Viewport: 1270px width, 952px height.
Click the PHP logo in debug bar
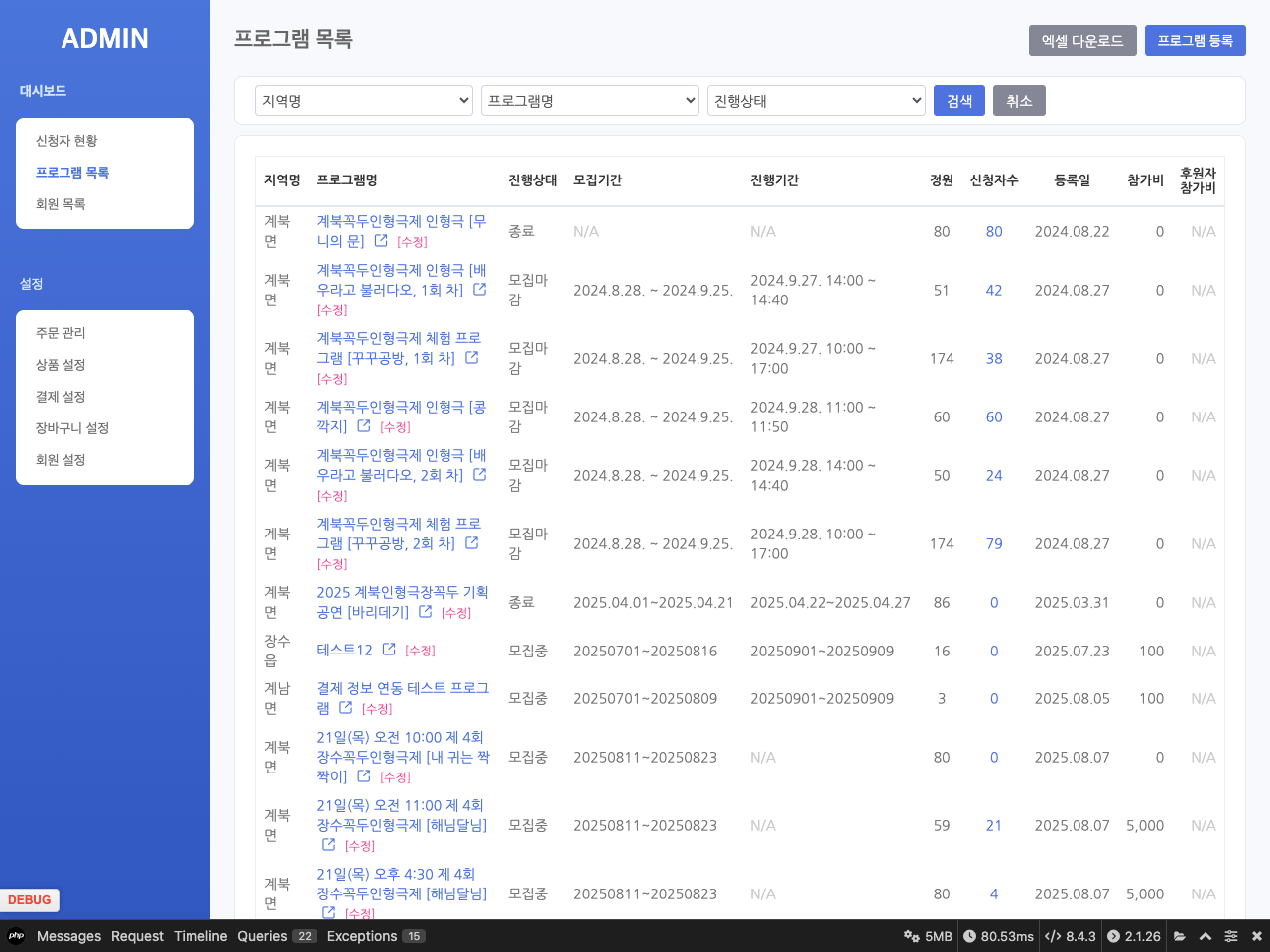pos(16,936)
